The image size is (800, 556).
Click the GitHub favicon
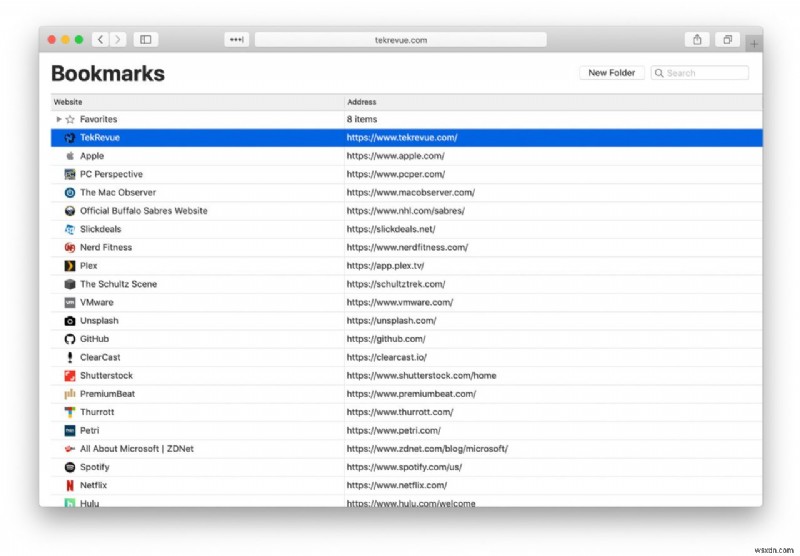(70, 339)
